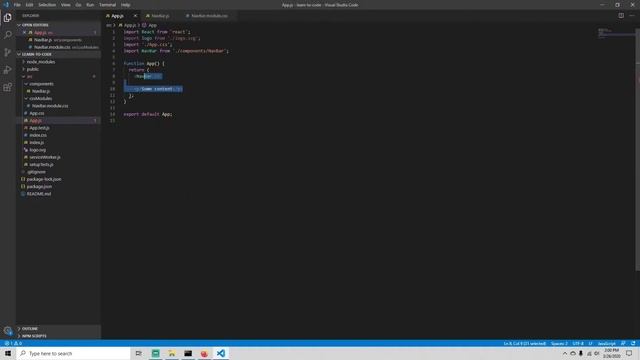Open the Windows Action Center
The image size is (640, 360).
(x=629, y=353)
